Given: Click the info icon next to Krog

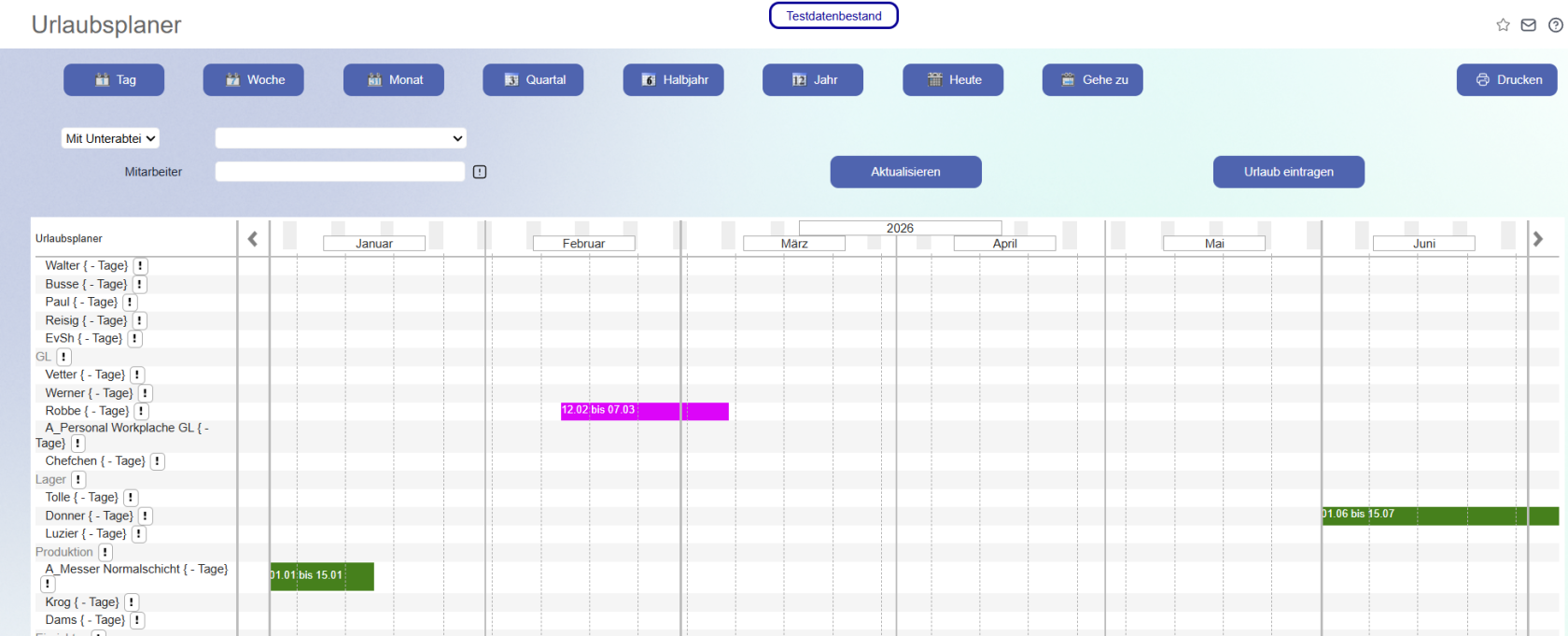Looking at the screenshot, I should [132, 602].
